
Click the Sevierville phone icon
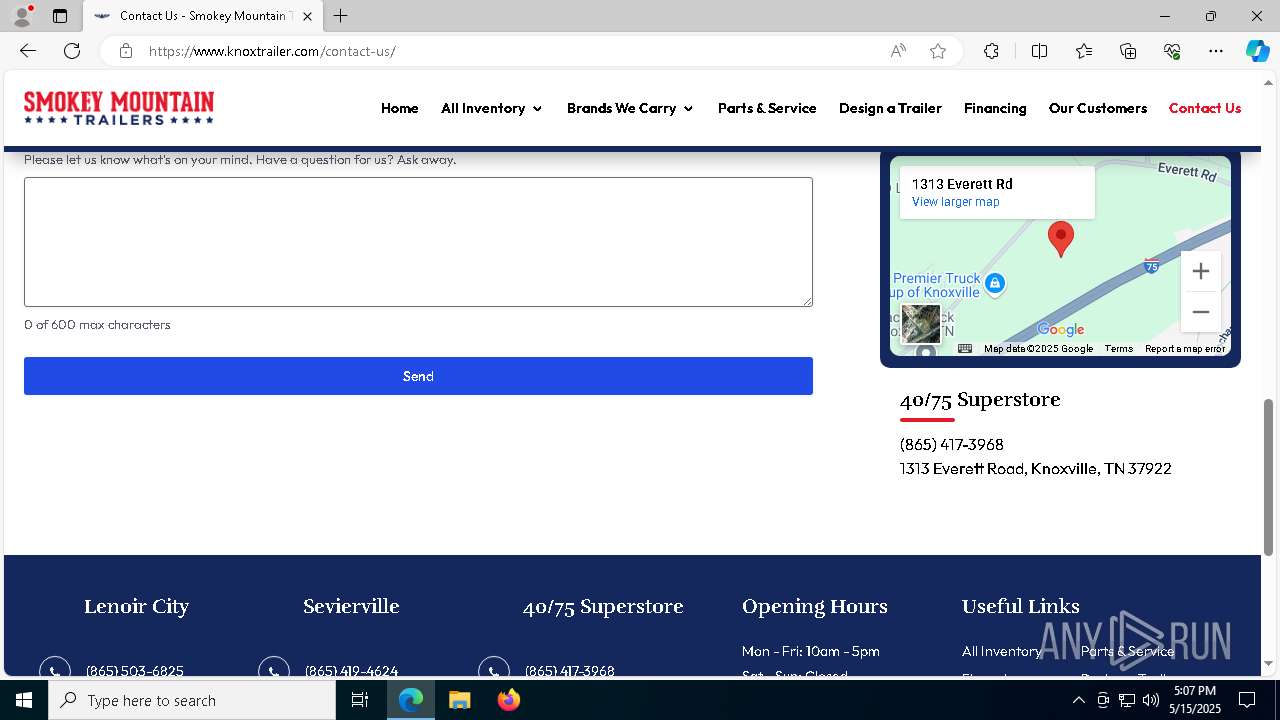274,669
